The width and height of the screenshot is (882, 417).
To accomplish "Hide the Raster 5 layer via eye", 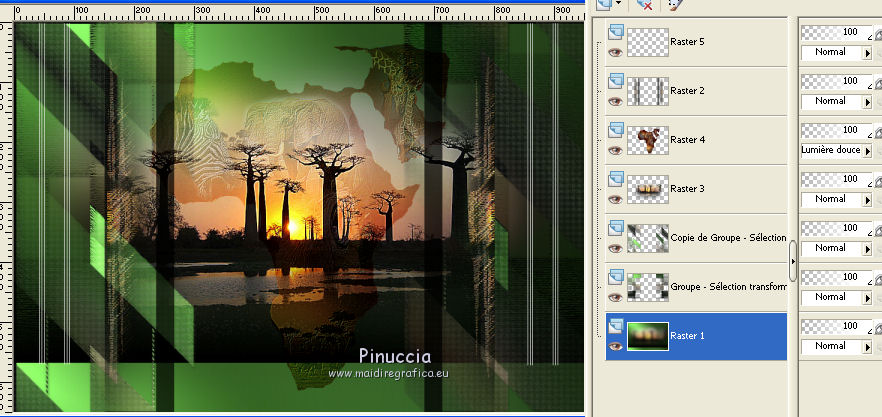I will click(615, 52).
